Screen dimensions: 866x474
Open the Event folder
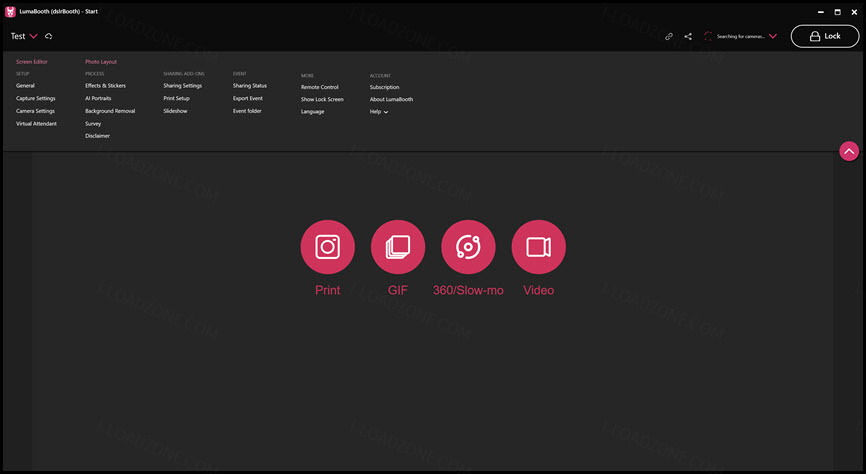coord(247,111)
